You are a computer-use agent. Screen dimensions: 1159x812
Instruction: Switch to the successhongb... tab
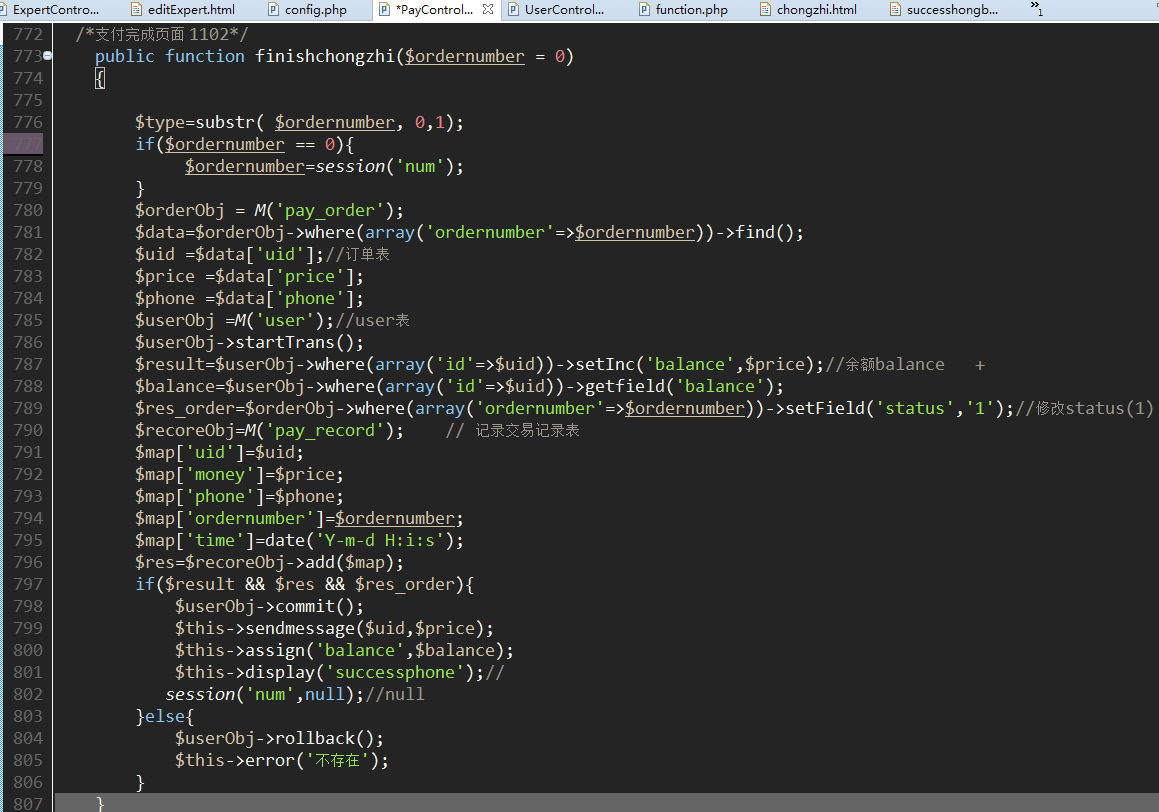click(945, 10)
